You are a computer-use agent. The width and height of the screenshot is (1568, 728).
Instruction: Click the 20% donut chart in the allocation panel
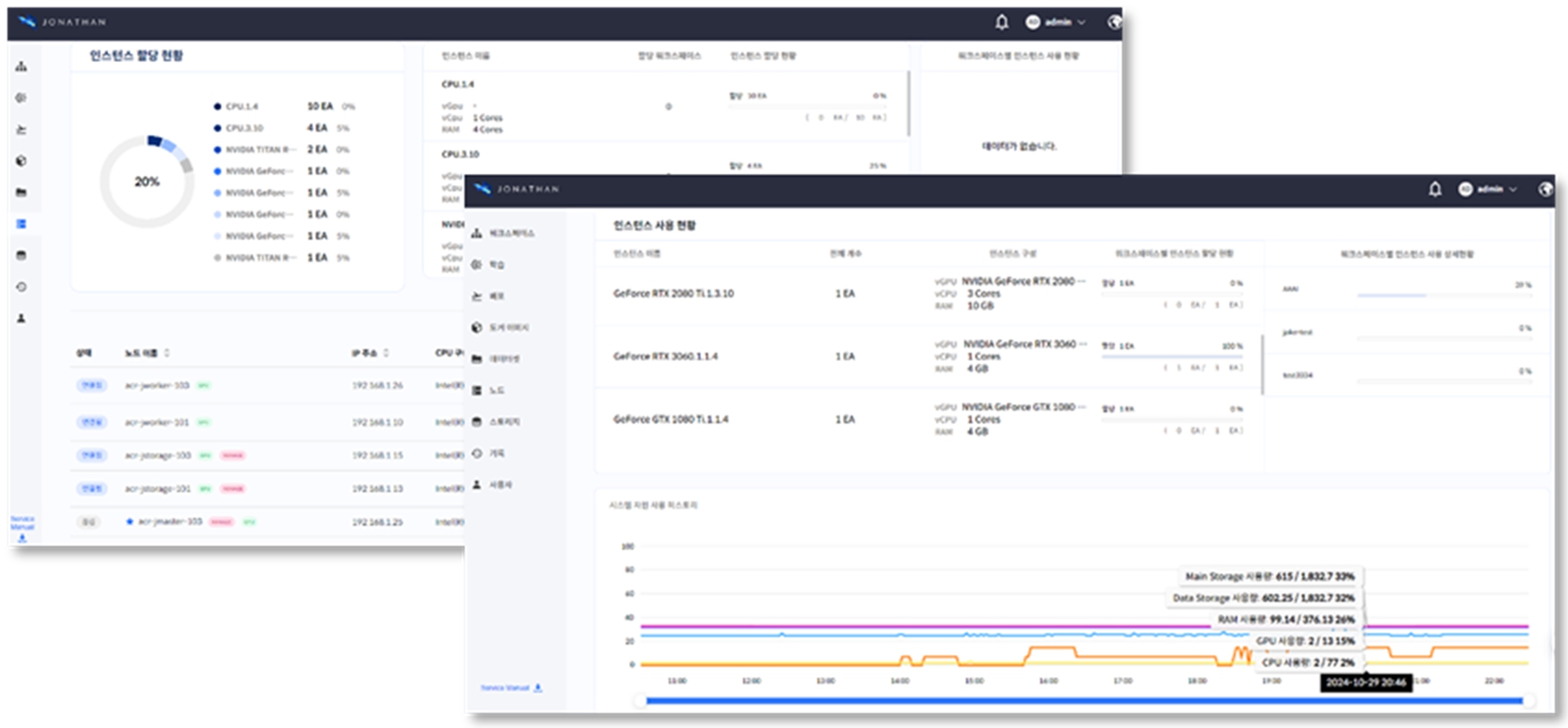point(147,181)
